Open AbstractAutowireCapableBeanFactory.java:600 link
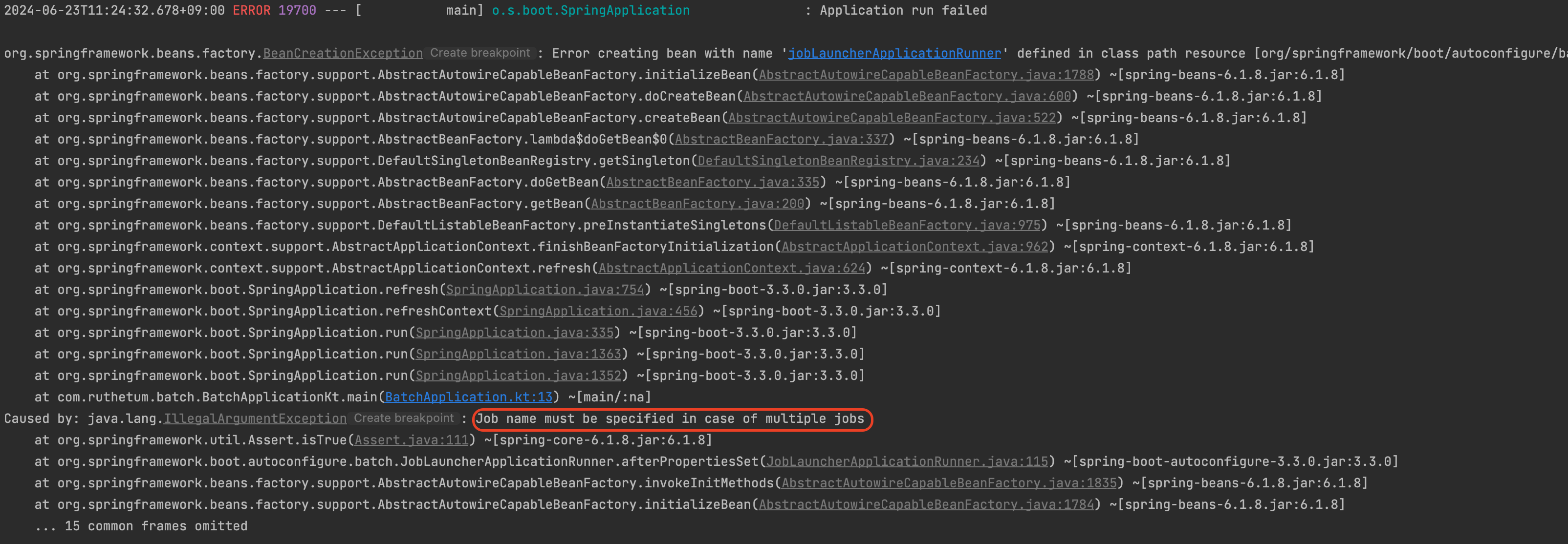Viewport: 1568px width, 544px height. click(x=907, y=96)
